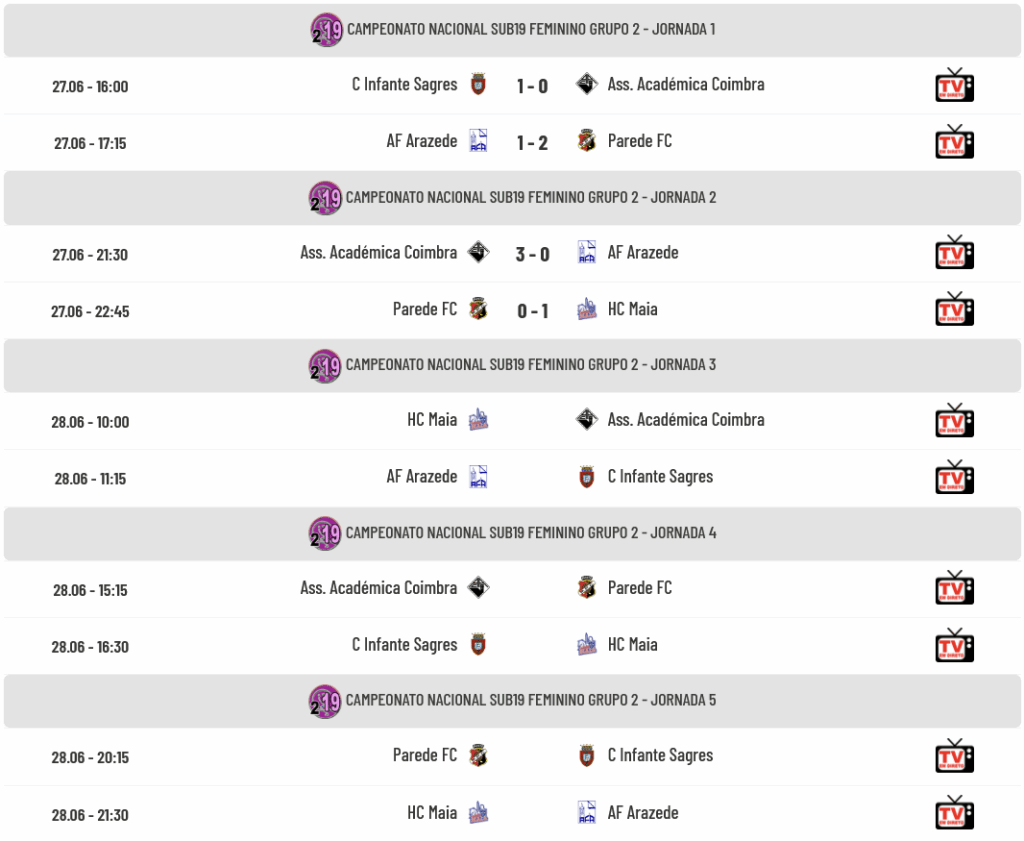
Task: Open TV broadcast for AF Arazede vs Parede FC
Action: [x=954, y=142]
